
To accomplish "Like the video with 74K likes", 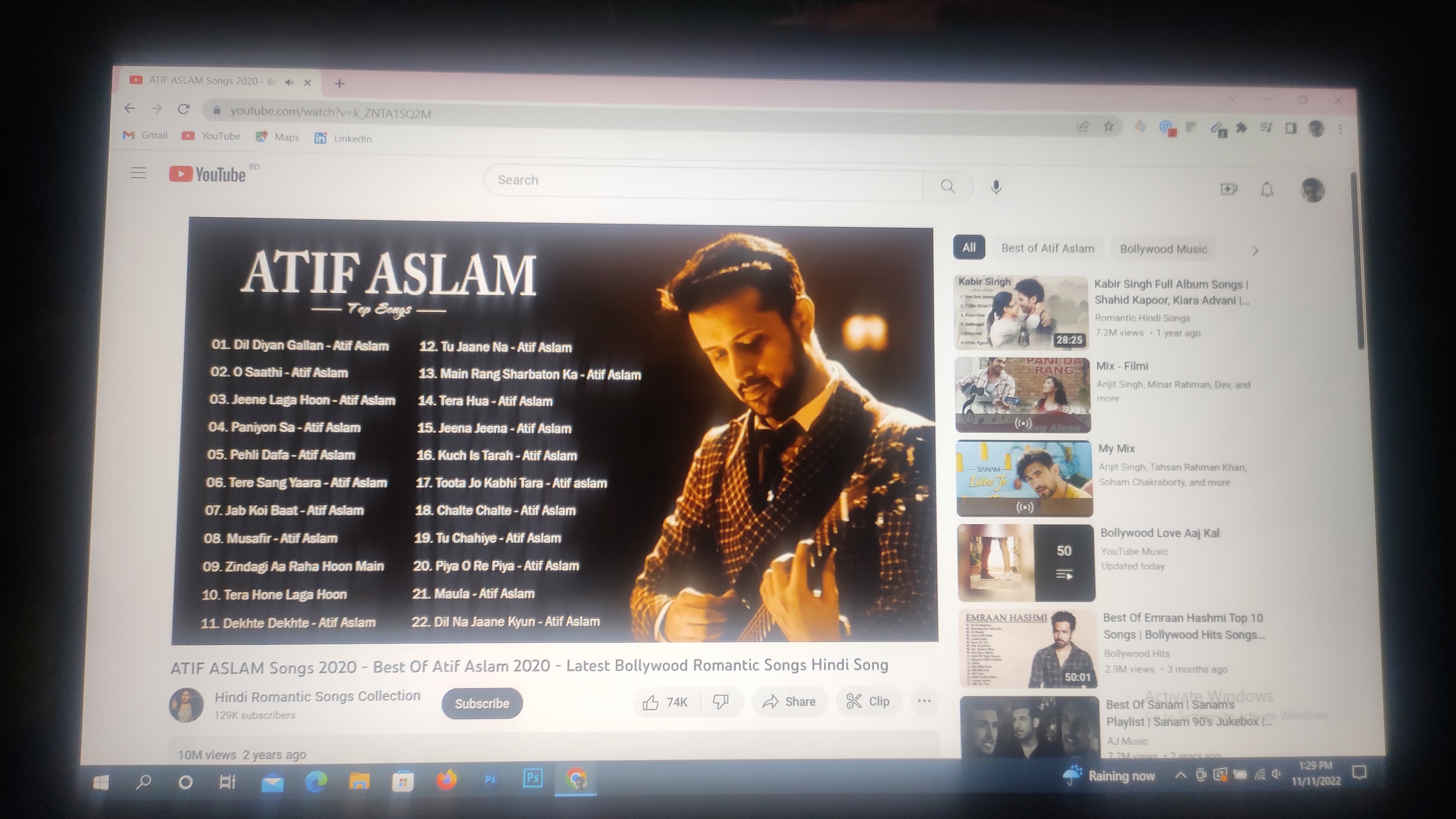I will pyautogui.click(x=665, y=702).
